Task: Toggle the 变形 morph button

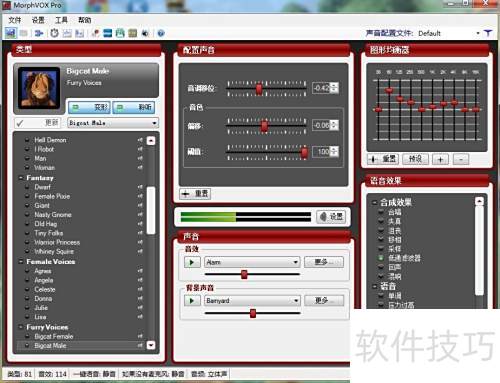Action: click(x=89, y=107)
